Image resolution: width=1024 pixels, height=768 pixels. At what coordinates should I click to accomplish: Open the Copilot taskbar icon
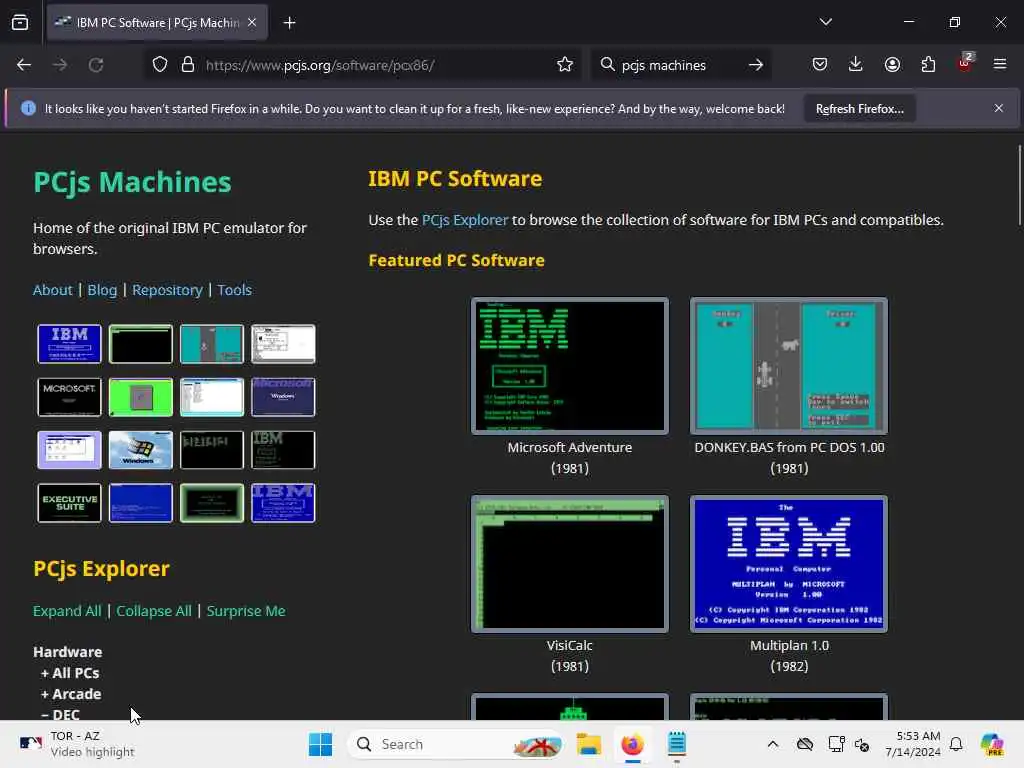pos(992,744)
